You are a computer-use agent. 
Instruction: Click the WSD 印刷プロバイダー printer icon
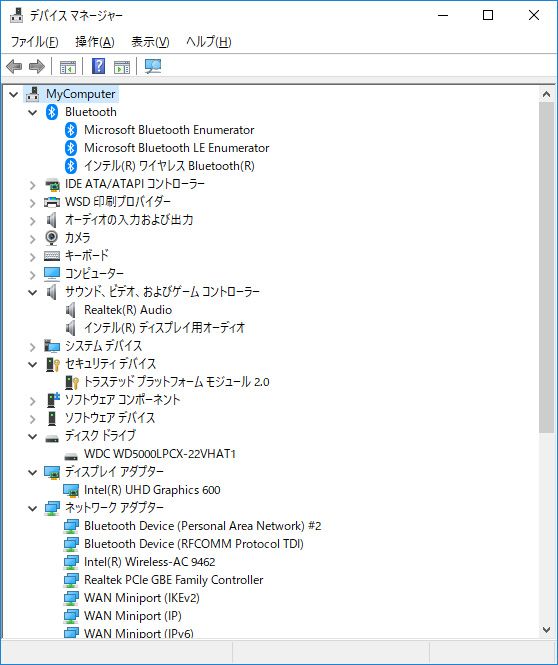52,202
